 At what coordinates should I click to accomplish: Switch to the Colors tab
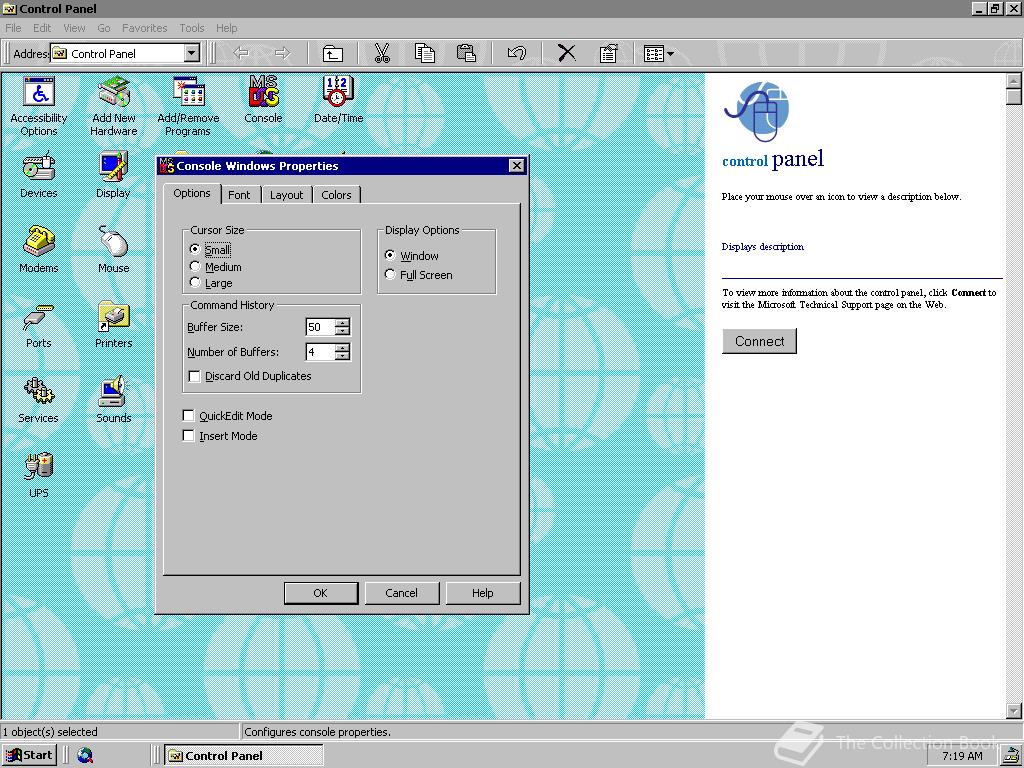336,195
